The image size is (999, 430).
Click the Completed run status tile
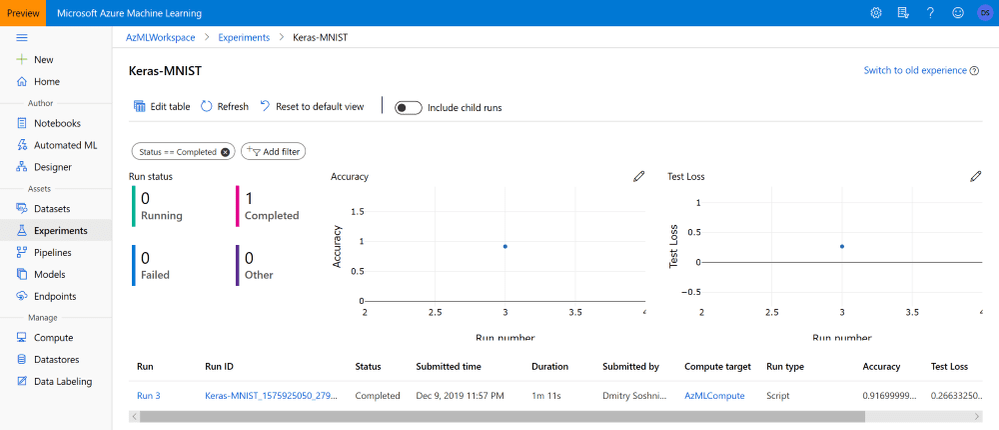tap(268, 206)
